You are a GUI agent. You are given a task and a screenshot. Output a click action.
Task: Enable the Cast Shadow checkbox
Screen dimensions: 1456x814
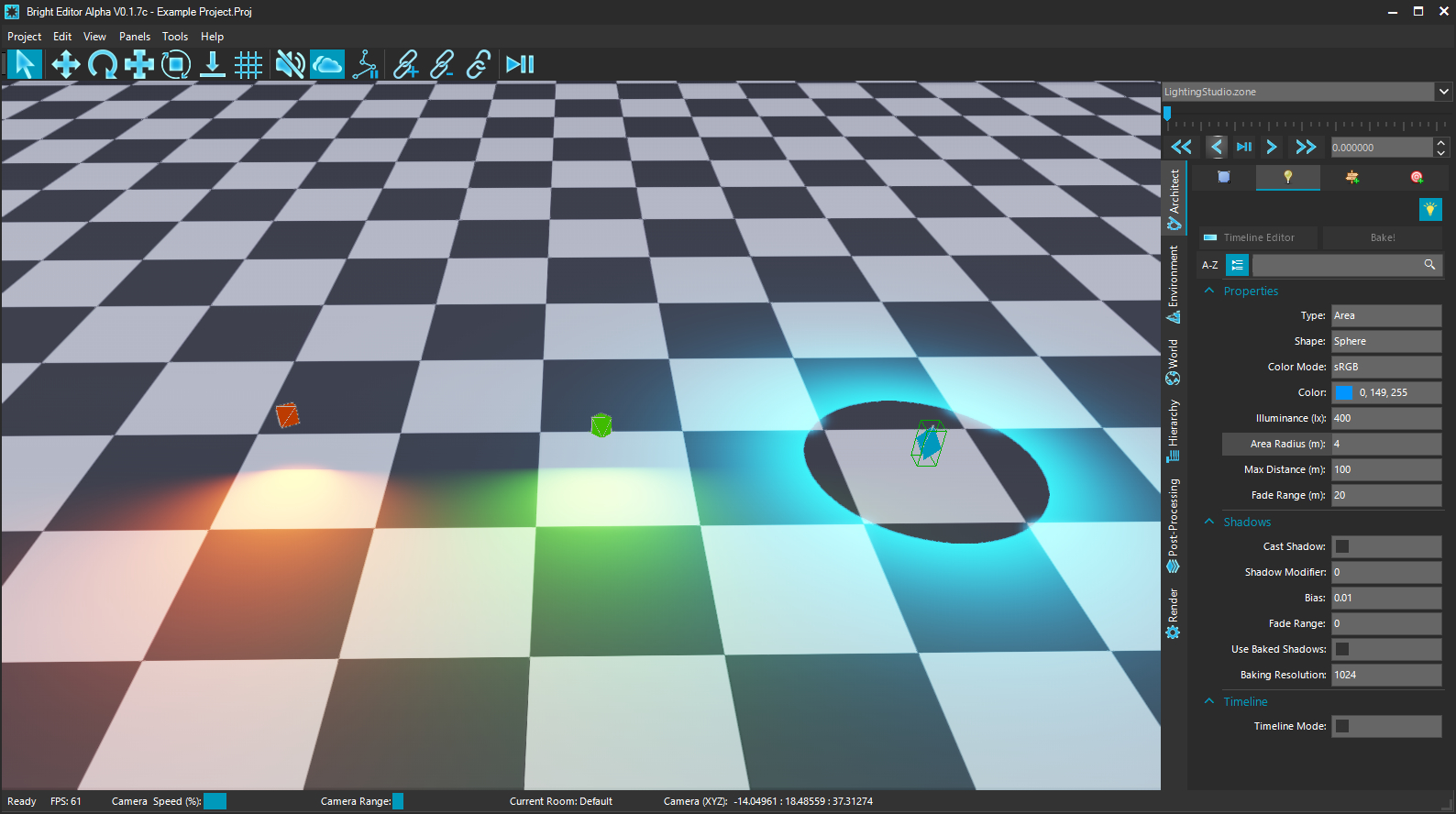(1342, 546)
